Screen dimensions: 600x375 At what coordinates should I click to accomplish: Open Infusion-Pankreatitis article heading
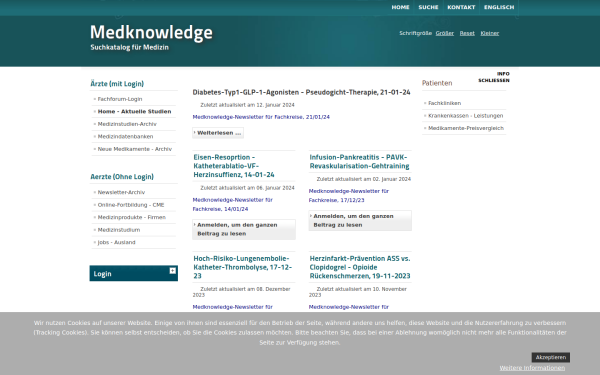tap(359, 161)
